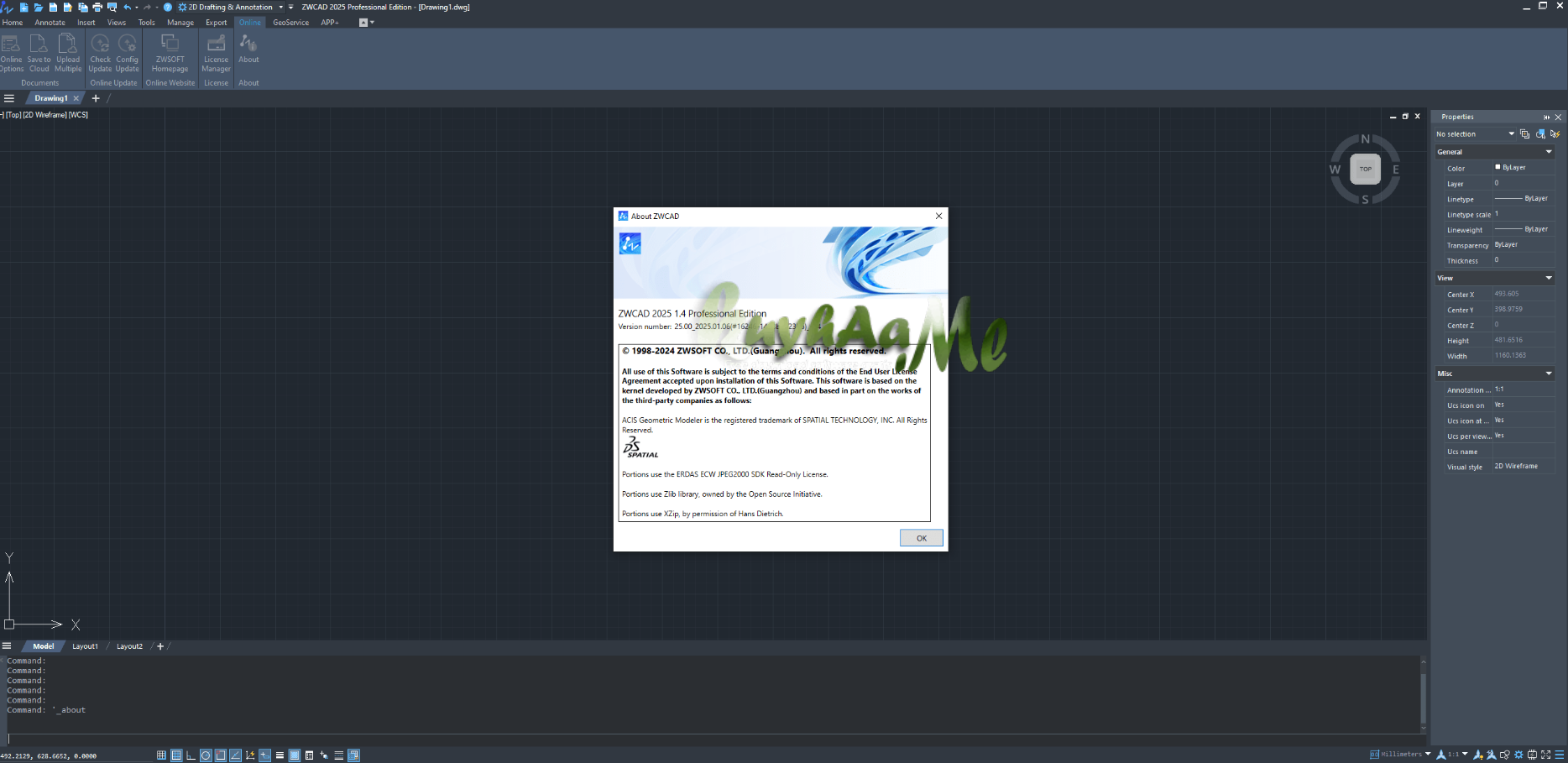Add a new drawing tab with plus
The width and height of the screenshot is (1568, 763).
click(x=96, y=98)
